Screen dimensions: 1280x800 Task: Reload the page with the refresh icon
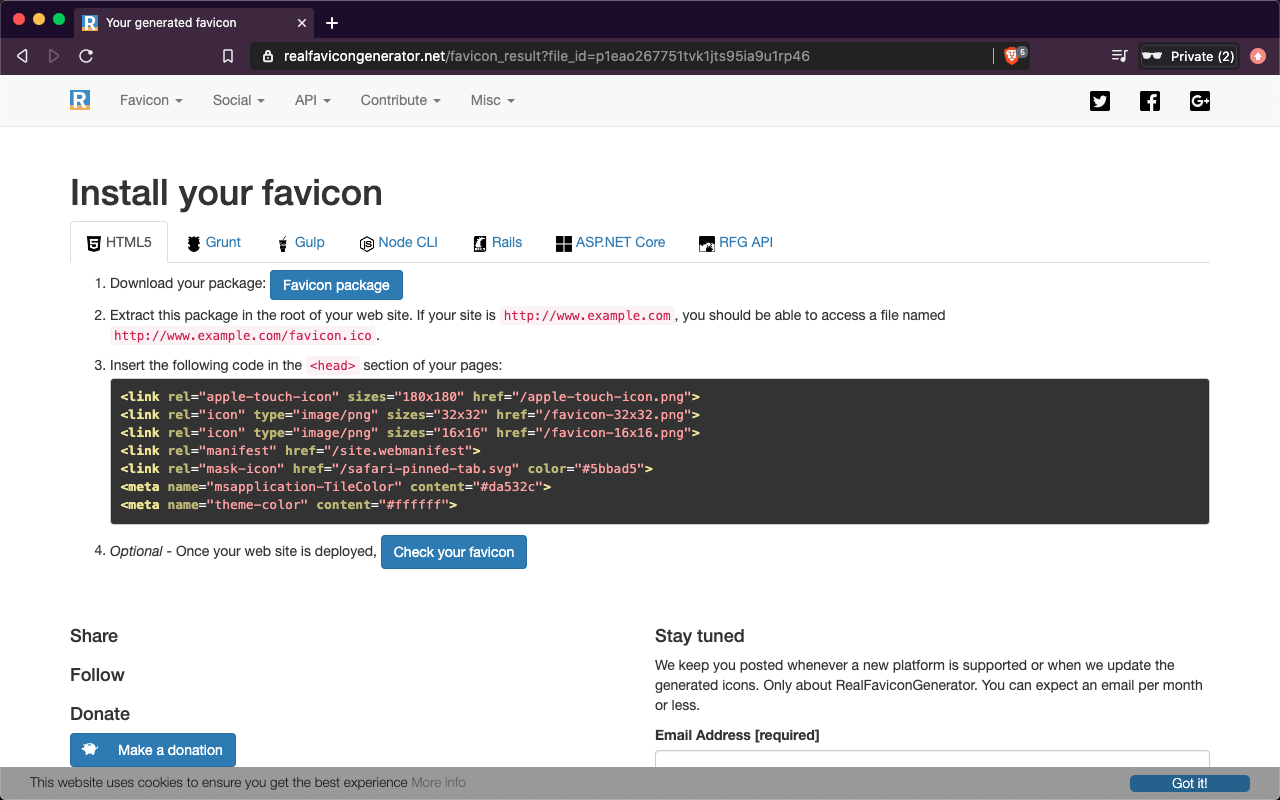point(86,56)
